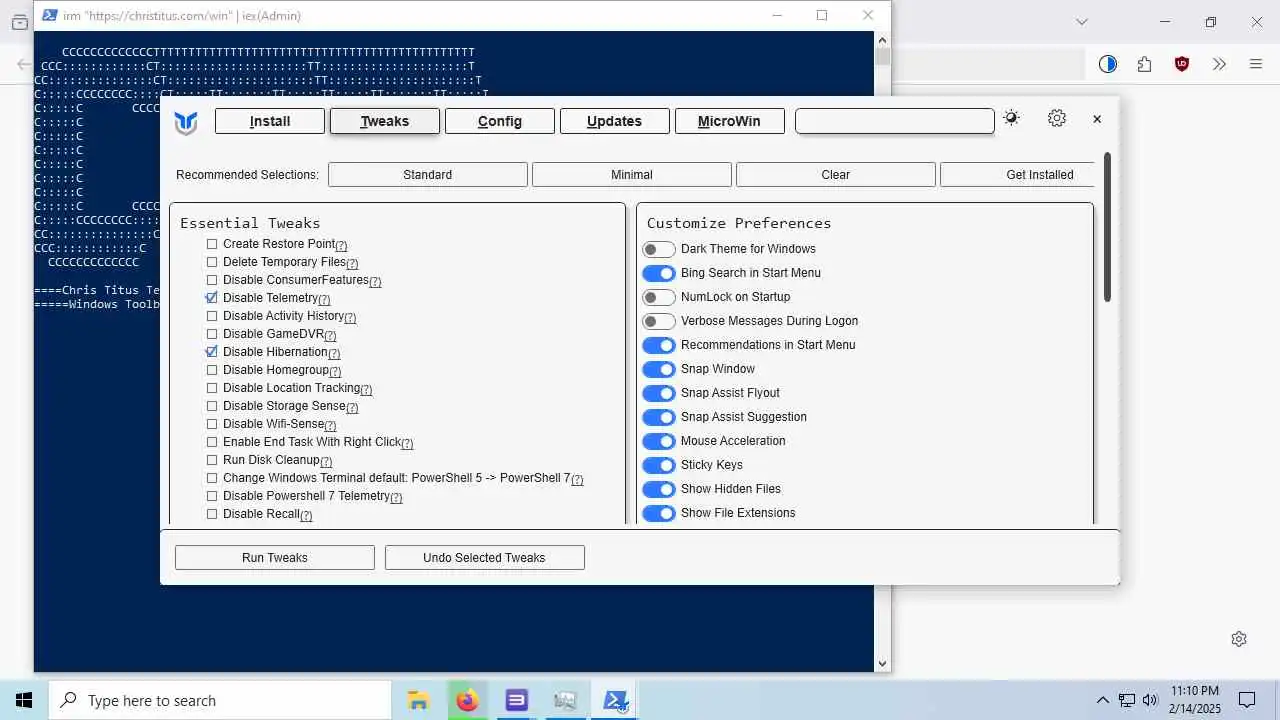Enable NumLock on Startup toggle
The height and width of the screenshot is (720, 1280).
[659, 297]
